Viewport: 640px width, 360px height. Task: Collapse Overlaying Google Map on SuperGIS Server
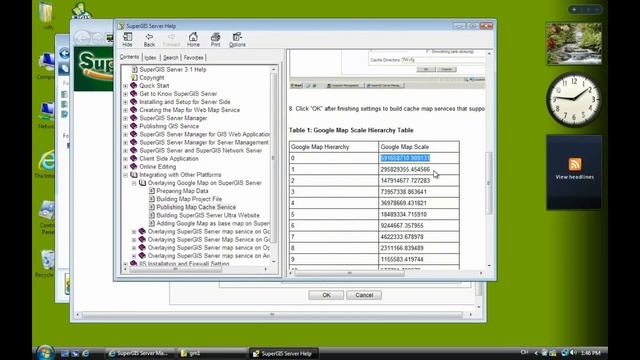pos(134,183)
